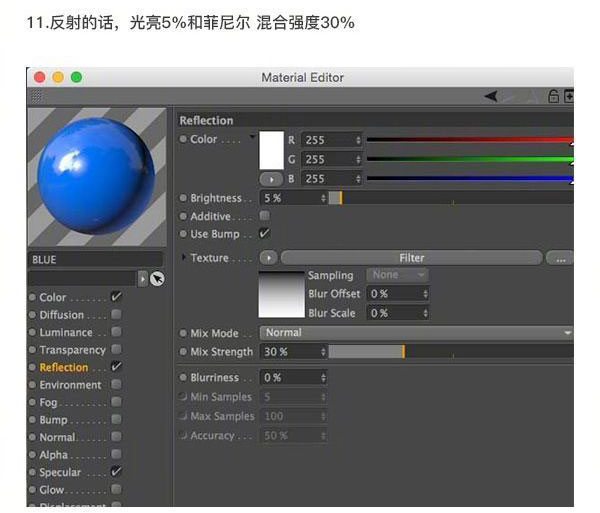Viewport: 600px width, 513px height.
Task: Click the color mode arrow button beside B
Action: point(271,179)
